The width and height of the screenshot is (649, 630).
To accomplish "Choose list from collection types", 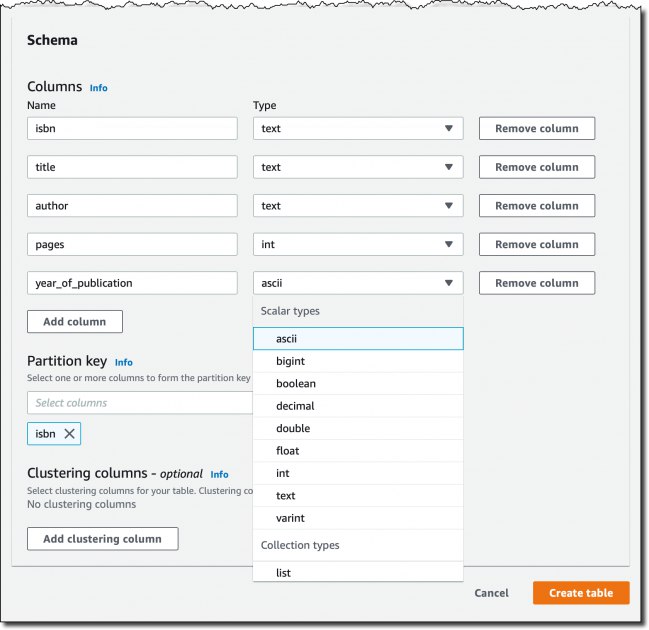I will pyautogui.click(x=358, y=572).
